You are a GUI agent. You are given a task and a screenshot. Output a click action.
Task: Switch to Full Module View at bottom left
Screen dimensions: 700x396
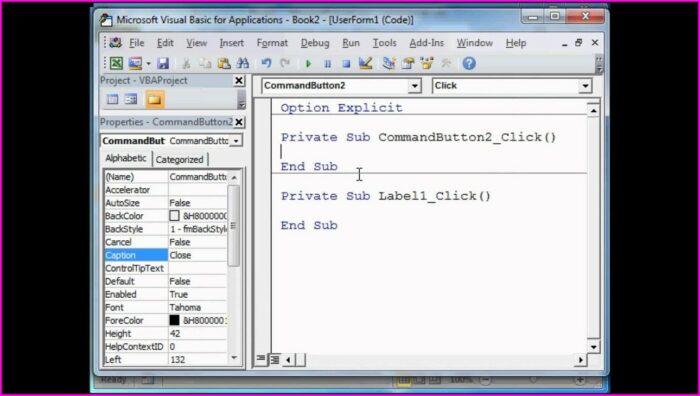pyautogui.click(x=275, y=359)
